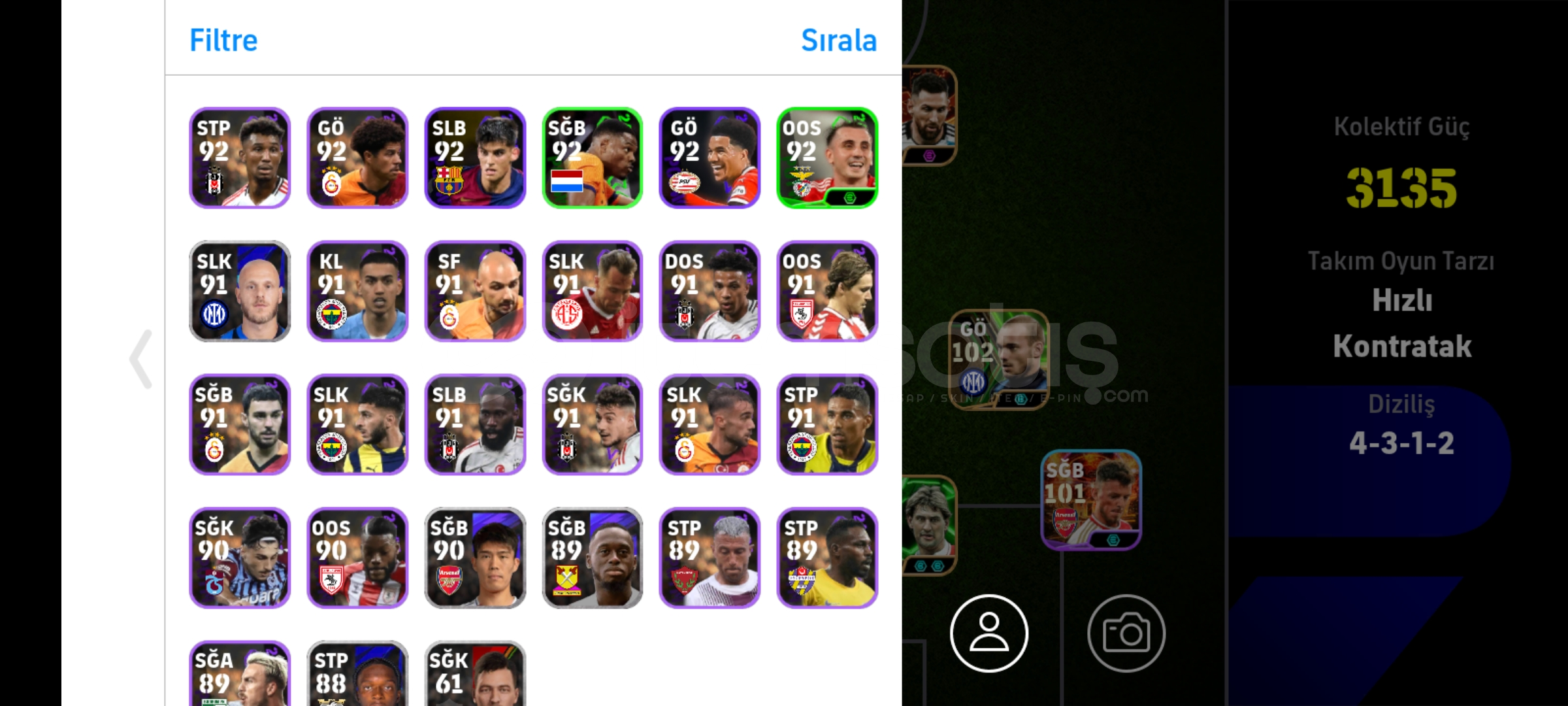This screenshot has width=1568, height=706.
Task: Tap the GÖ 102 Inter lineup card
Action: [x=999, y=360]
